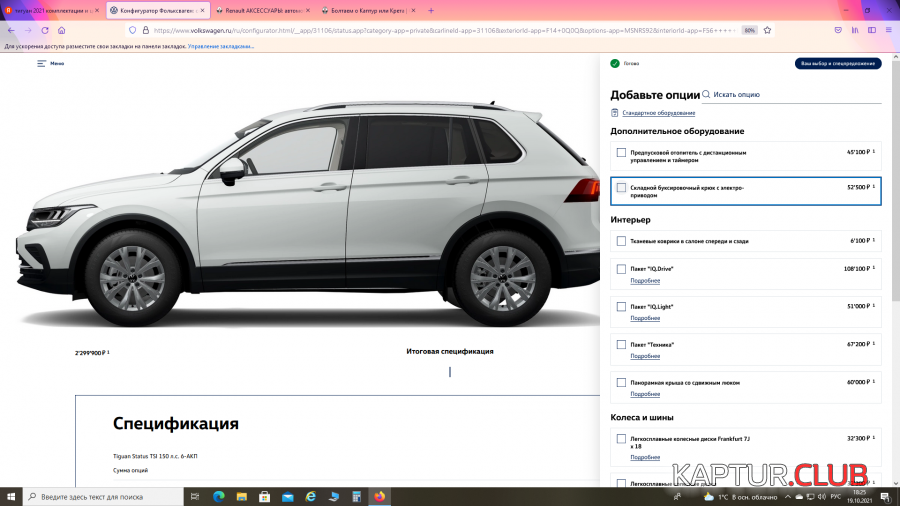The height and width of the screenshot is (506, 900).
Task: Click the Готово status indicator
Action: coord(624,64)
